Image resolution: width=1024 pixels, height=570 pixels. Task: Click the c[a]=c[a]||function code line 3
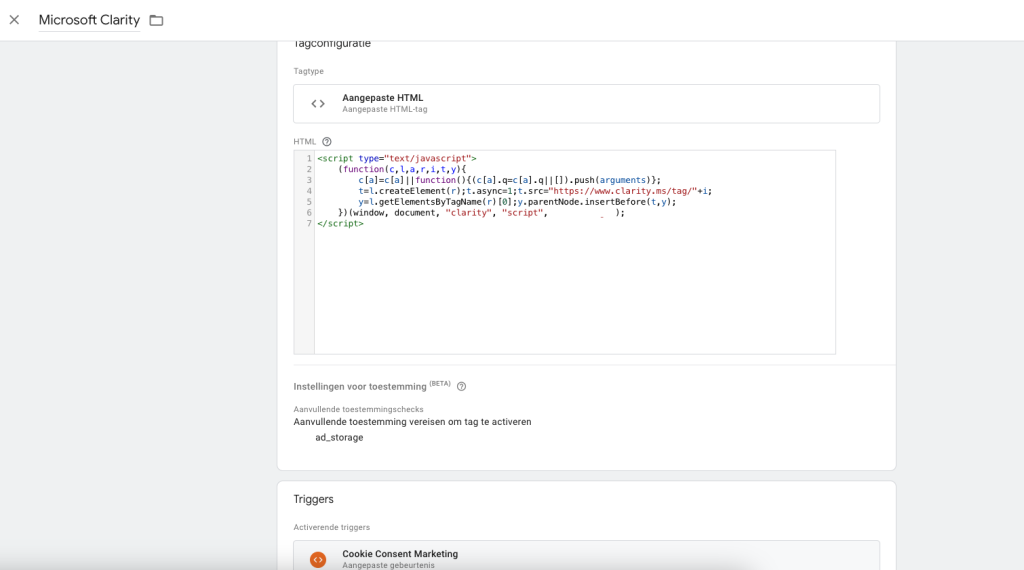point(509,180)
